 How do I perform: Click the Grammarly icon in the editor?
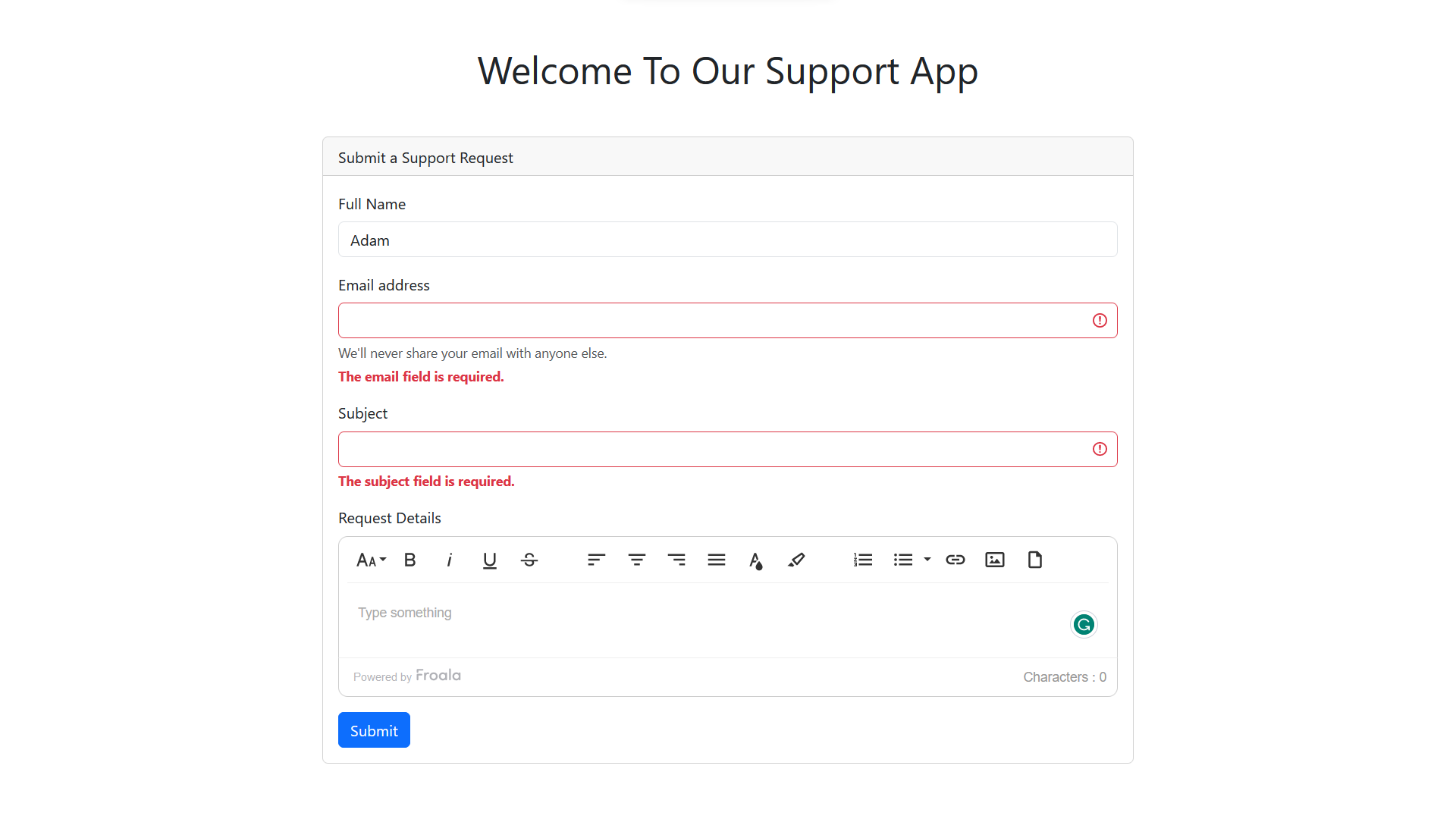click(x=1083, y=624)
